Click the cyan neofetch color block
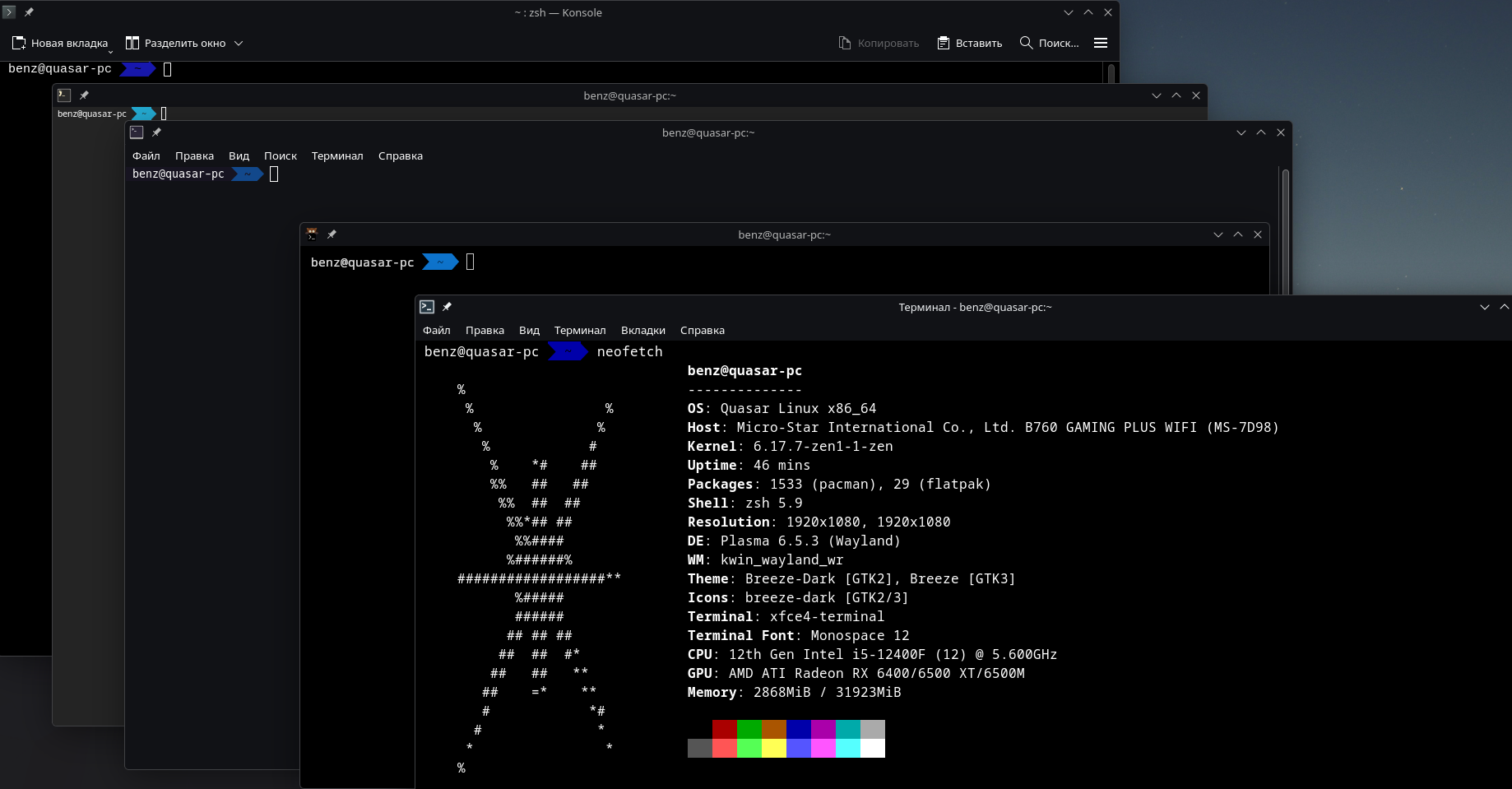 pyautogui.click(x=847, y=729)
